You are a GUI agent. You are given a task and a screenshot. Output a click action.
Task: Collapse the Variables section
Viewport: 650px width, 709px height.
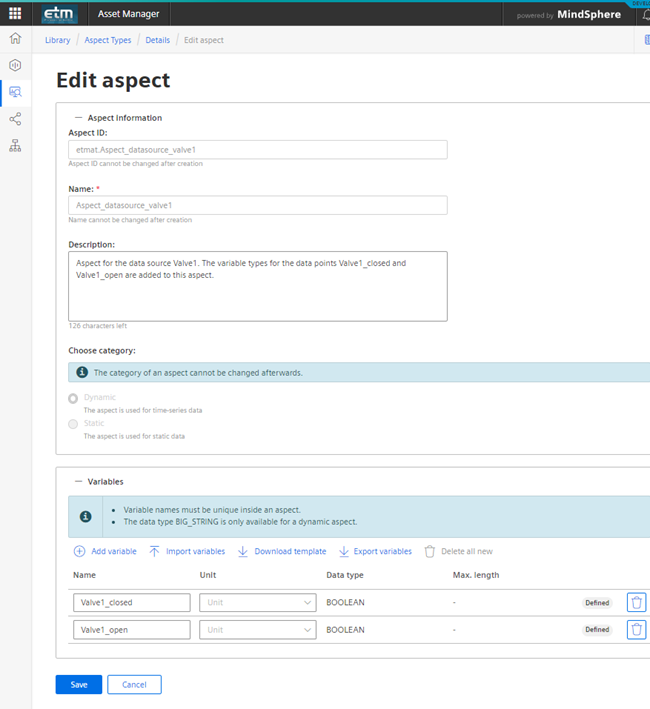[x=79, y=481]
